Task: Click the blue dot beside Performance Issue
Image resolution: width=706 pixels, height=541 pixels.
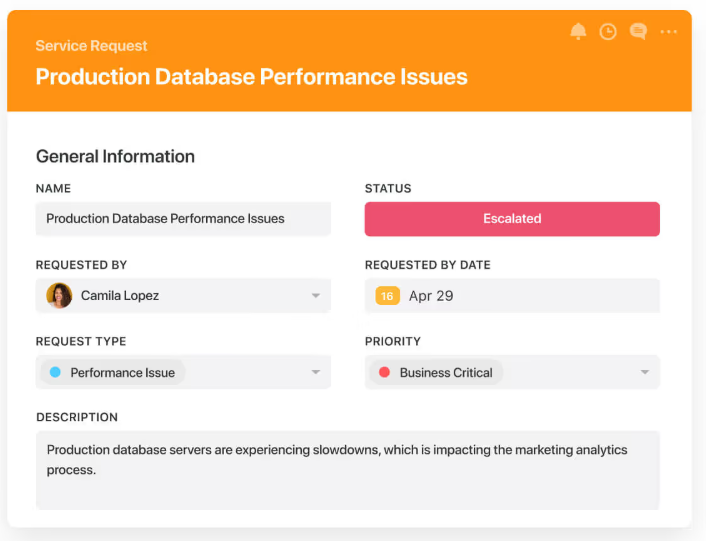Action: coord(55,372)
